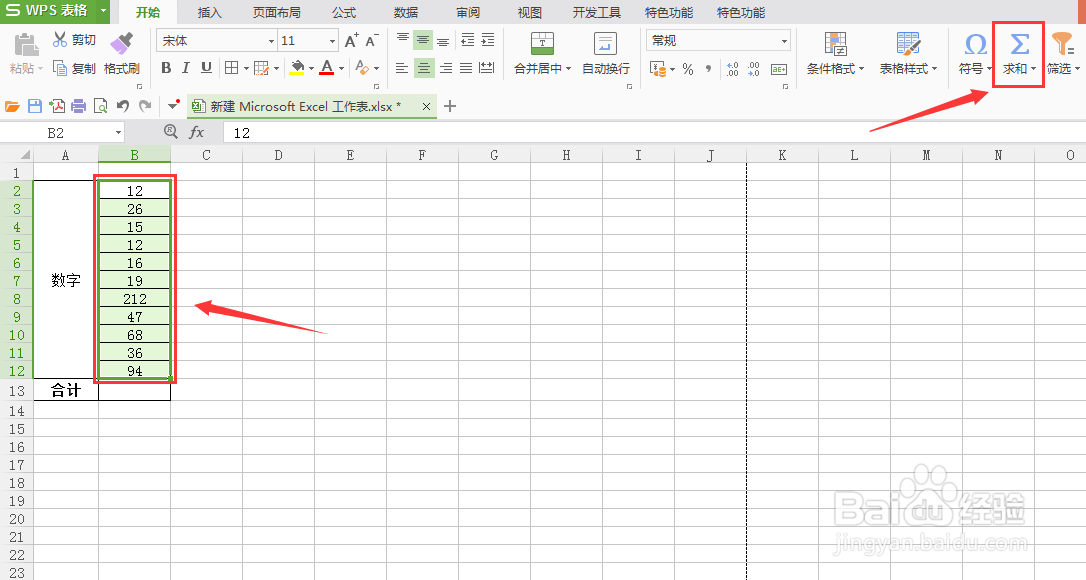Click the Filter (筛选) funnel icon
The width and height of the screenshot is (1086, 580).
(x=1062, y=44)
